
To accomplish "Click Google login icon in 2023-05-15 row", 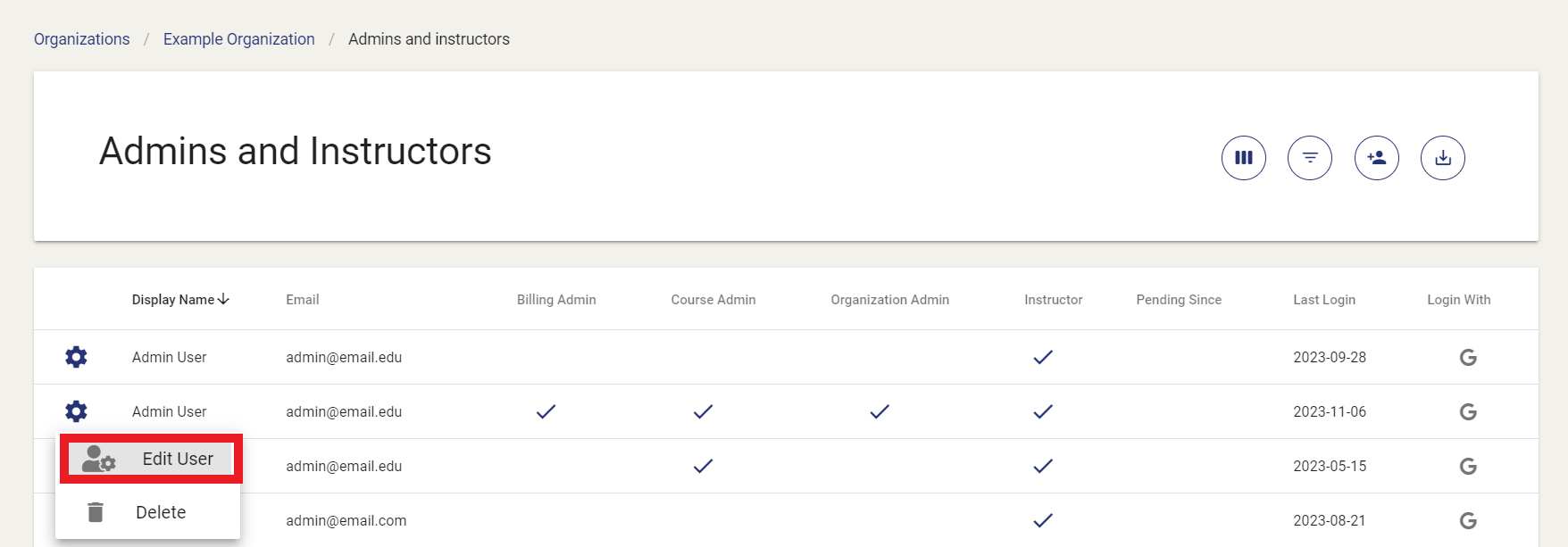I will point(1468,467).
